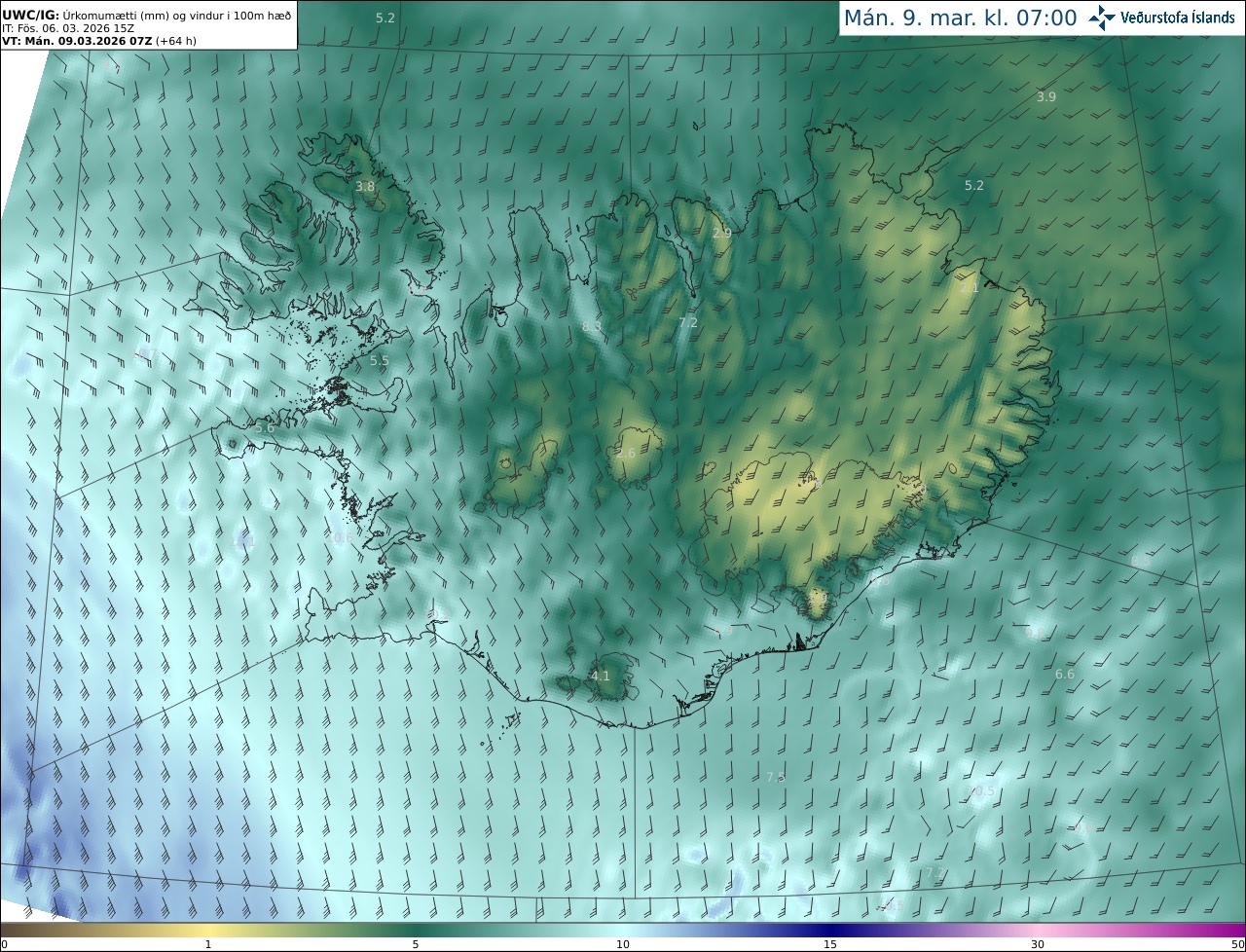Viewport: 1246px width, 952px height.
Task: Click the '50' label on the color scale
Action: tap(1237, 944)
